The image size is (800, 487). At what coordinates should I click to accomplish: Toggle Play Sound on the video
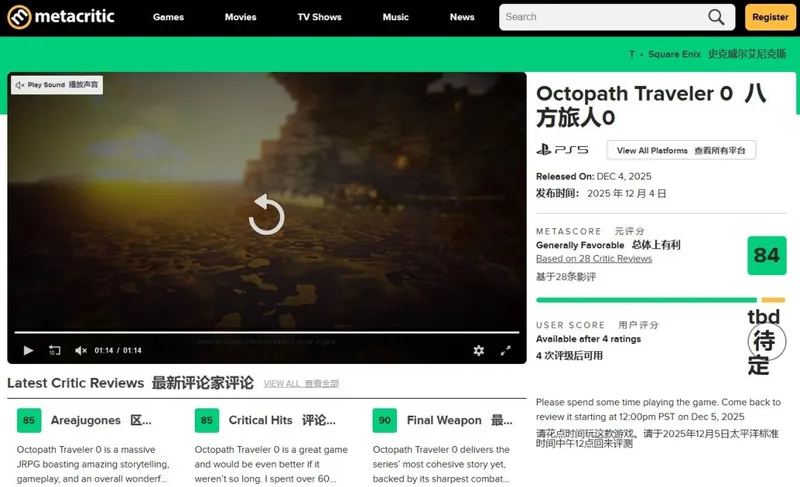[x=57, y=85]
